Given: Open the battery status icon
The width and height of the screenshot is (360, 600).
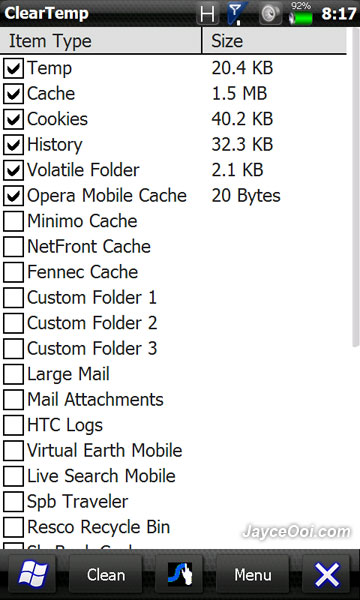Looking at the screenshot, I should click(301, 14).
